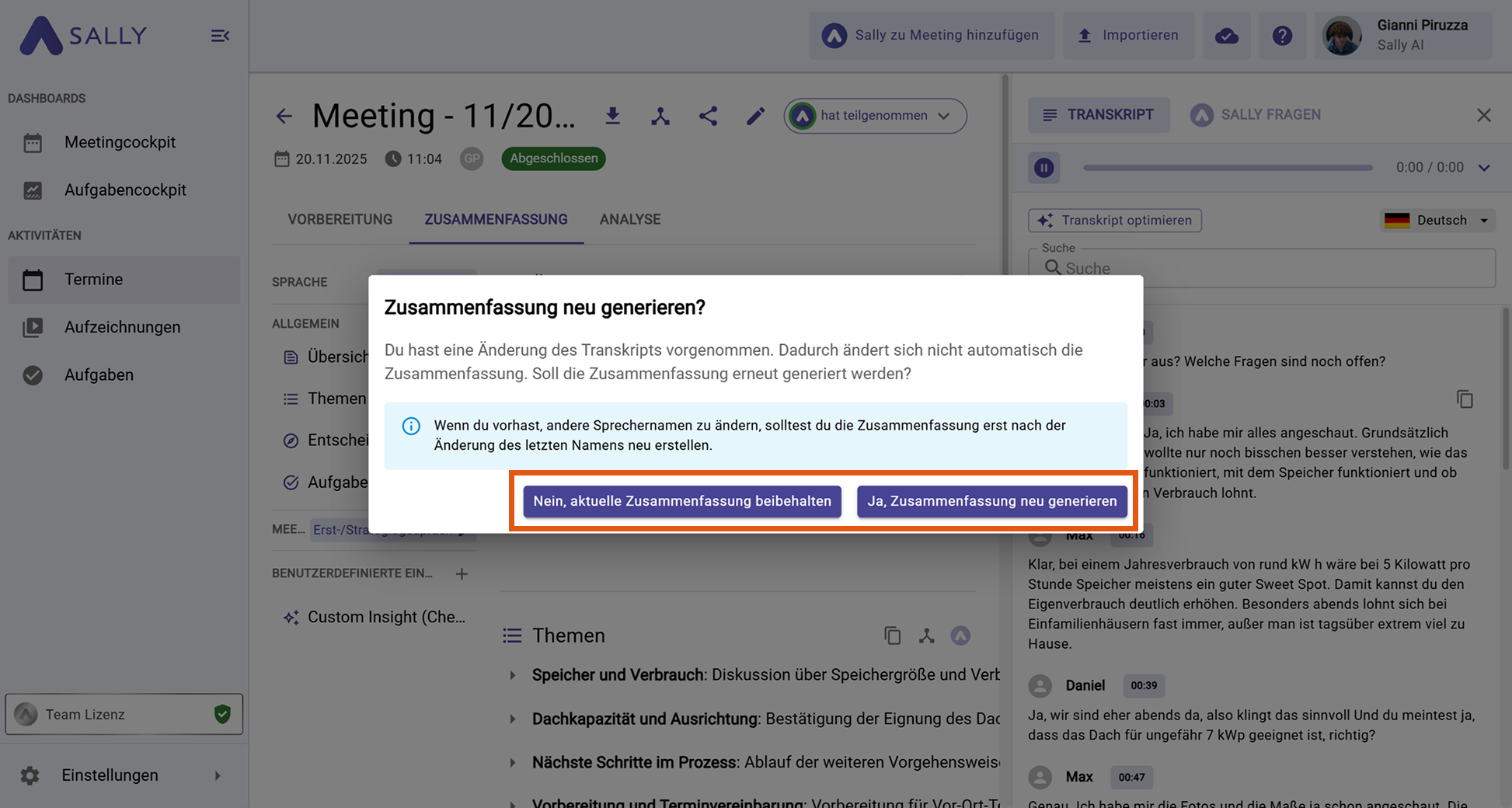The height and width of the screenshot is (808, 1512).
Task: Pause the transcript audio playback
Action: tap(1043, 168)
